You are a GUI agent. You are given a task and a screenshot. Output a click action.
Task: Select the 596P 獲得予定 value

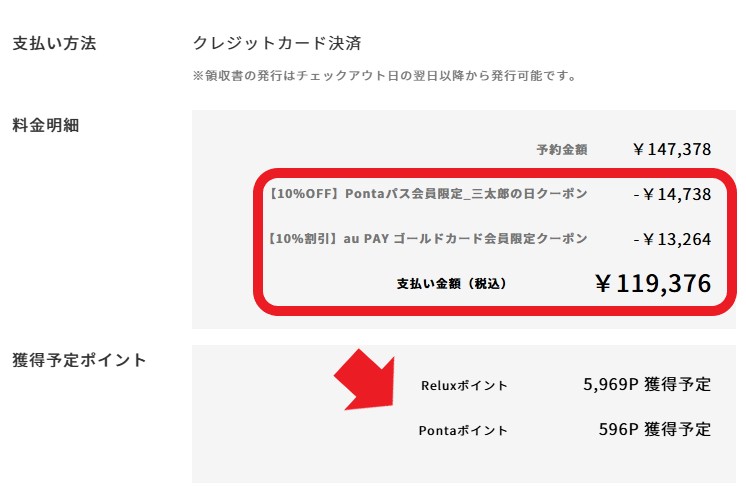(653, 430)
